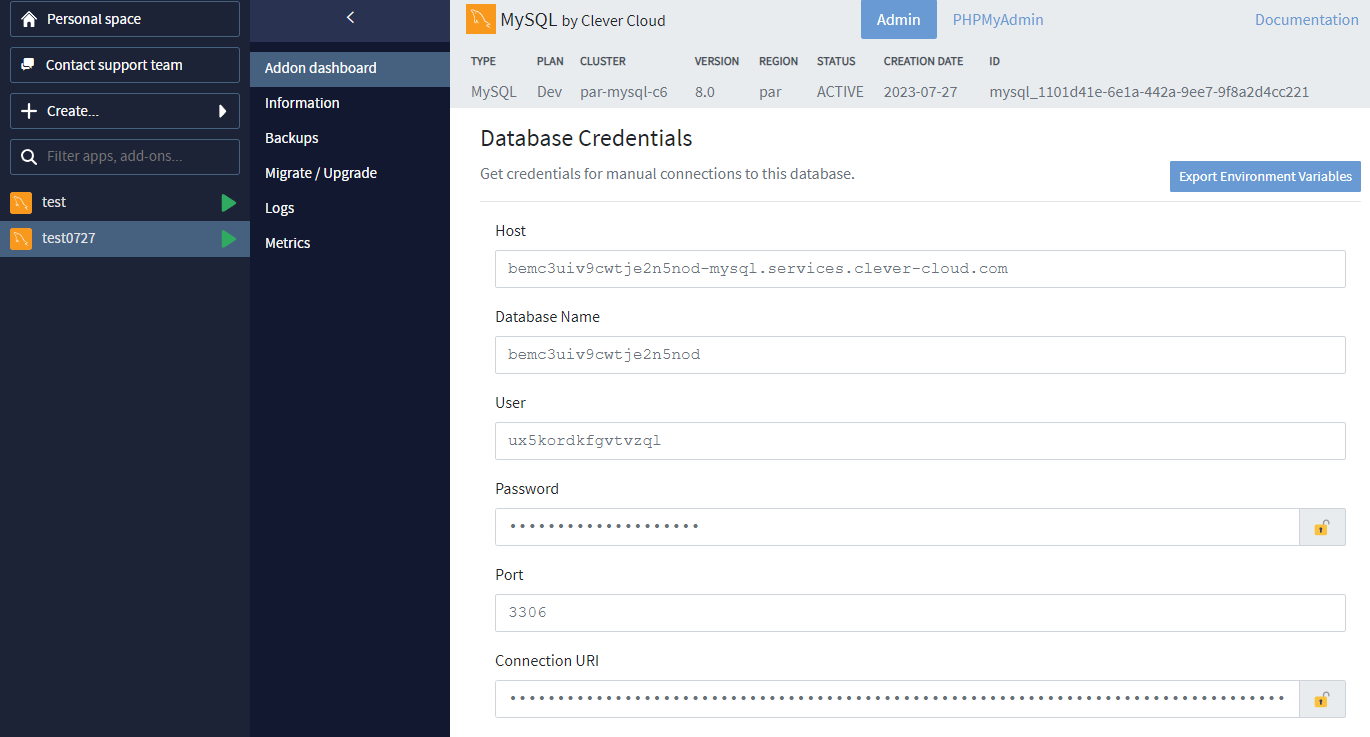This screenshot has width=1370, height=737.
Task: Select the test add-on in sidebar
Action: click(125, 203)
